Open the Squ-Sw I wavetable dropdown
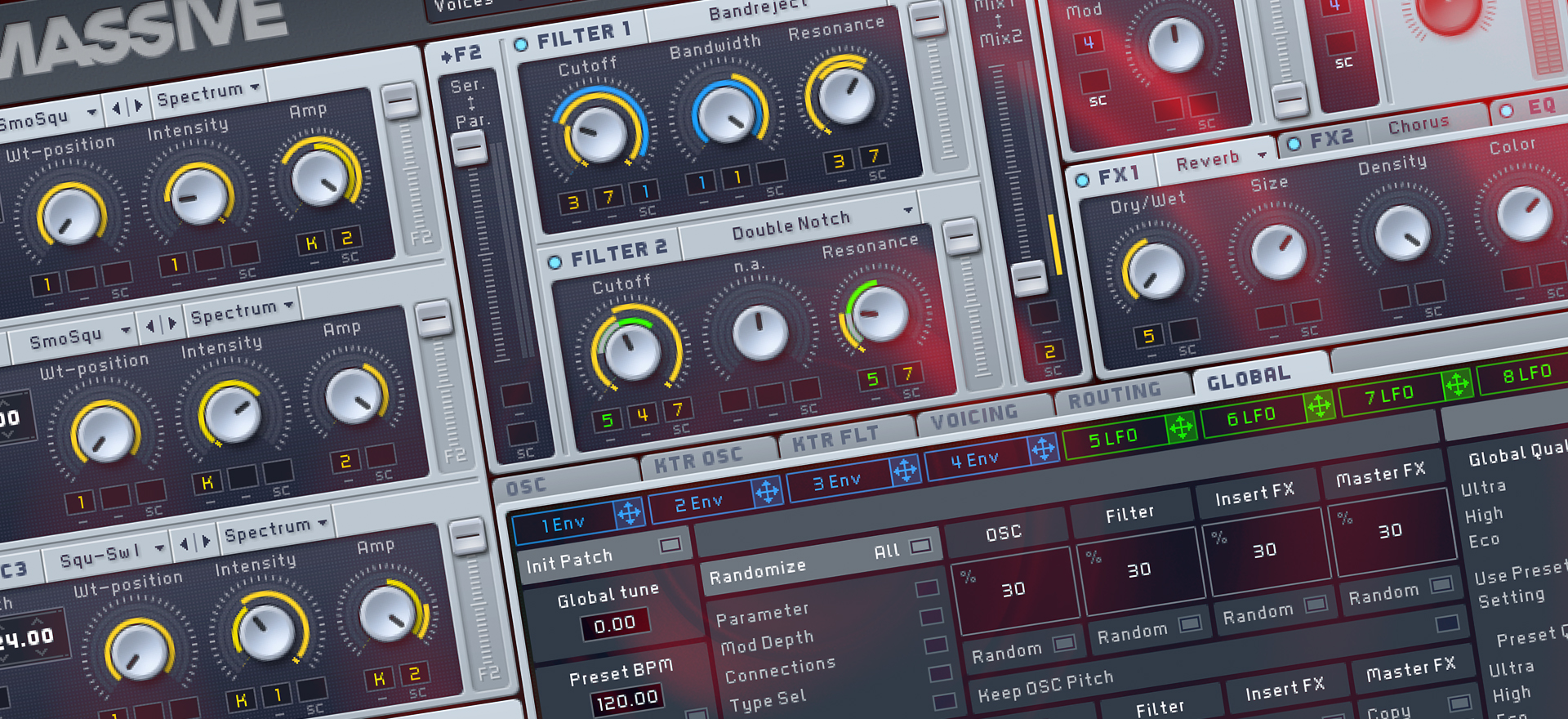The height and width of the screenshot is (719, 1568). coord(159,548)
